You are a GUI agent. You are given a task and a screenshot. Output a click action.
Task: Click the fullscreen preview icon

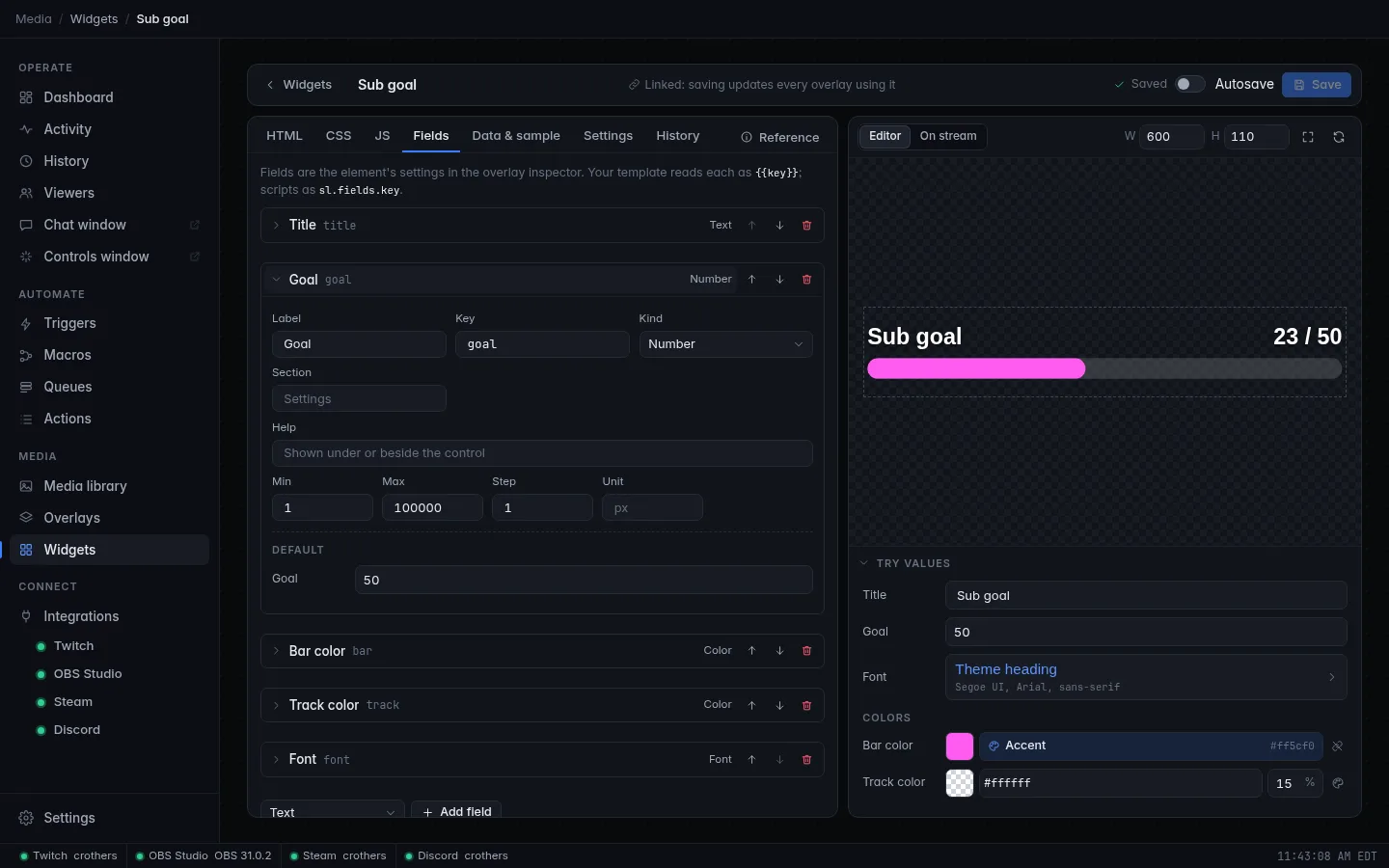pyautogui.click(x=1308, y=137)
